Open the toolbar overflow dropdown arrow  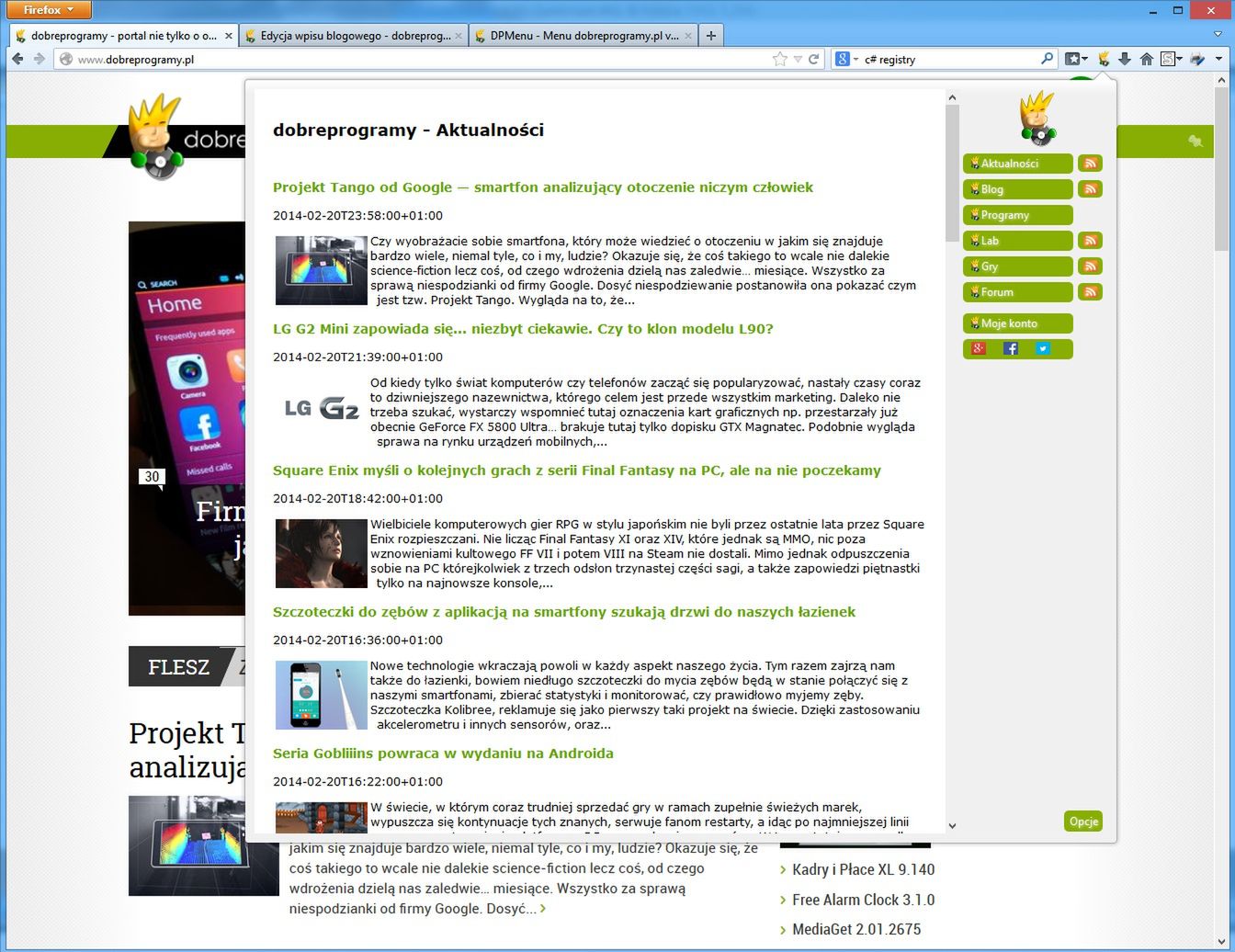[1220, 59]
